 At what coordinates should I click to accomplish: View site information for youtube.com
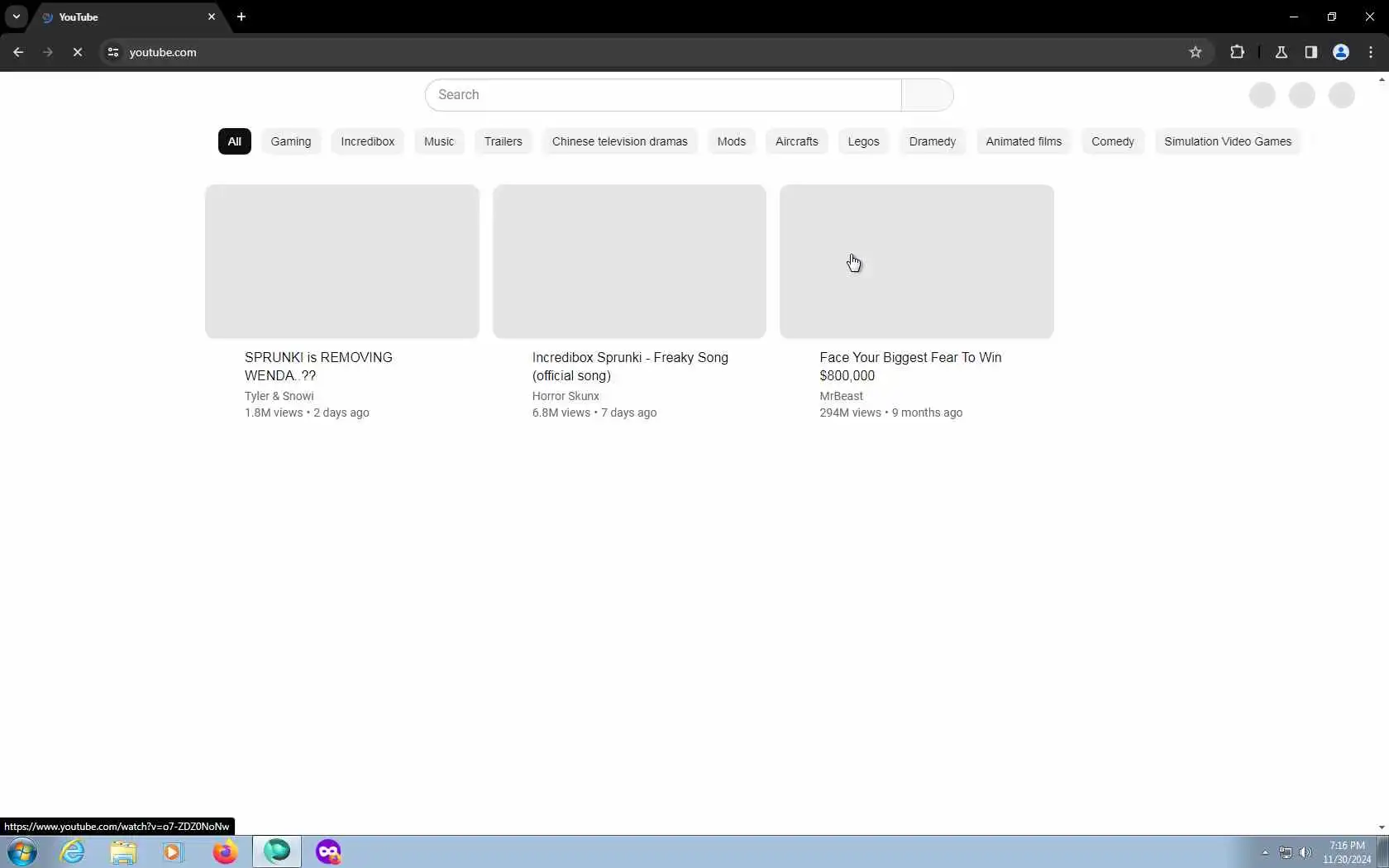coord(113,52)
